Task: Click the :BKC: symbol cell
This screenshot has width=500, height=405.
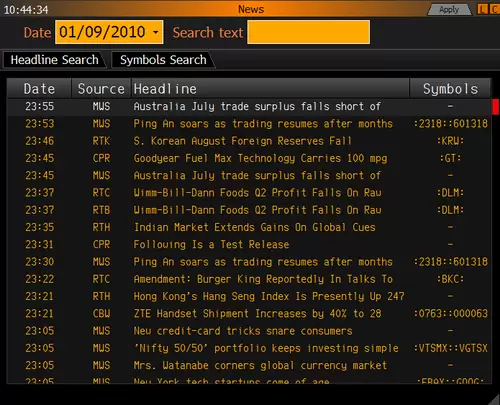Action: pos(450,279)
